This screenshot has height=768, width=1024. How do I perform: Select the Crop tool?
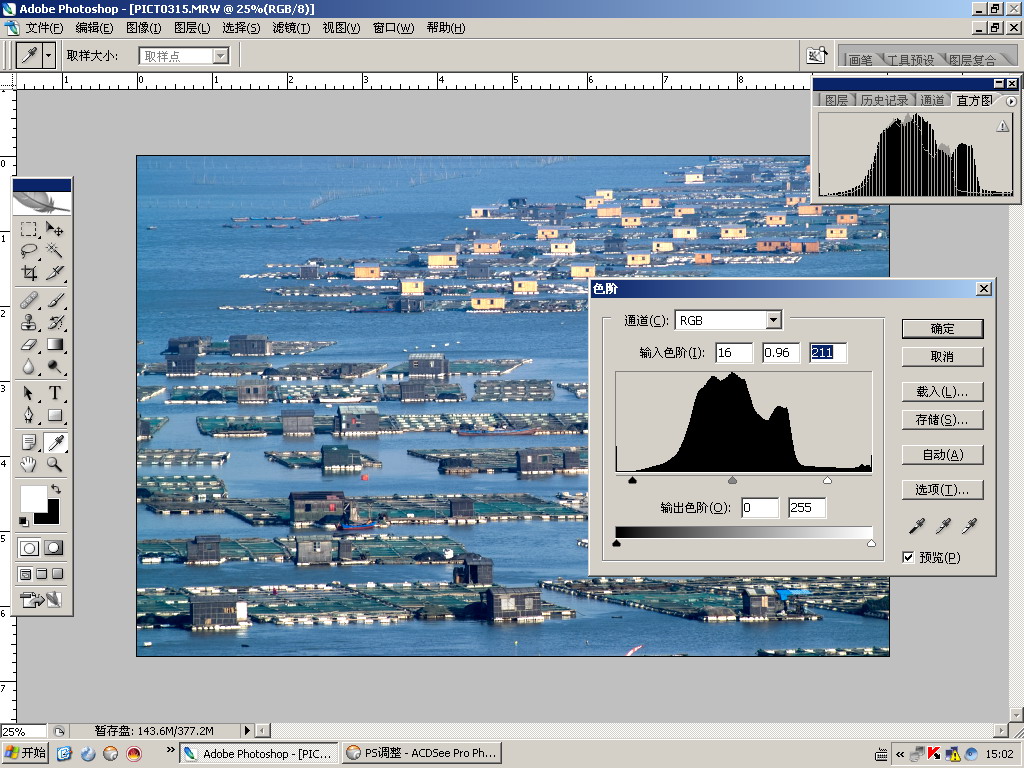coord(29,273)
